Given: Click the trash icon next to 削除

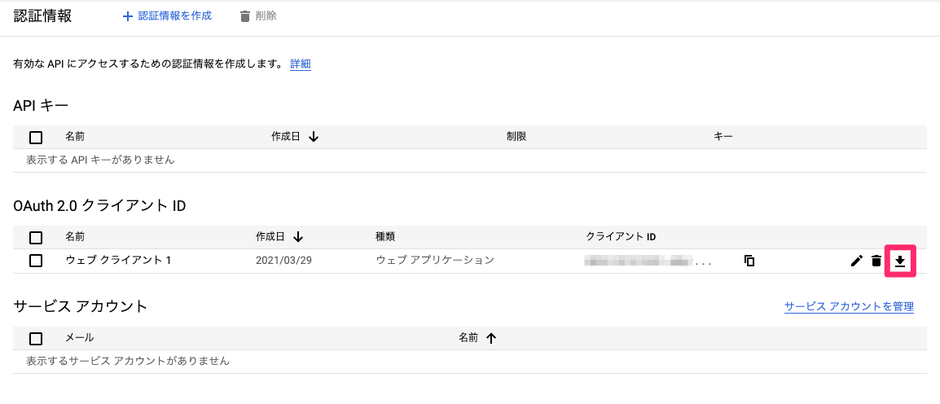Looking at the screenshot, I should point(246,16).
